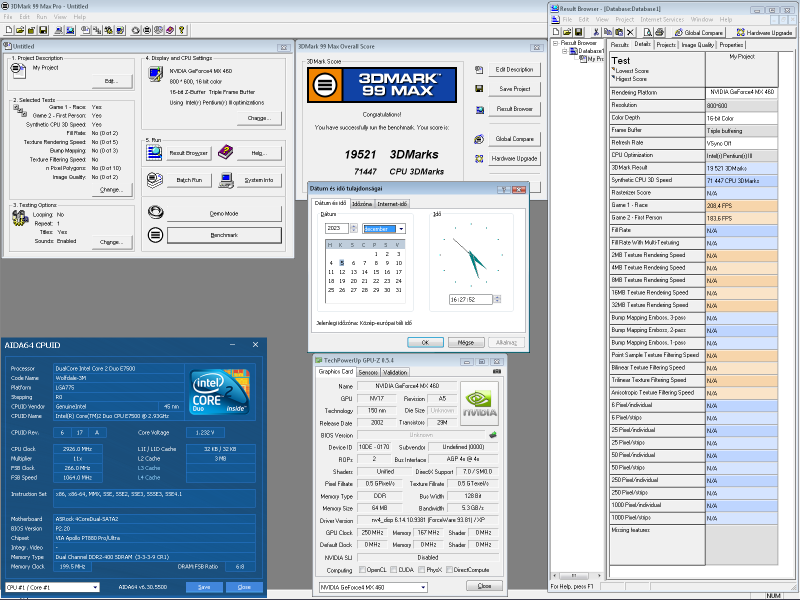Screen dimensions: 800x600
Task: Open Internet Services menu in Result Browser
Action: pyautogui.click(x=662, y=20)
